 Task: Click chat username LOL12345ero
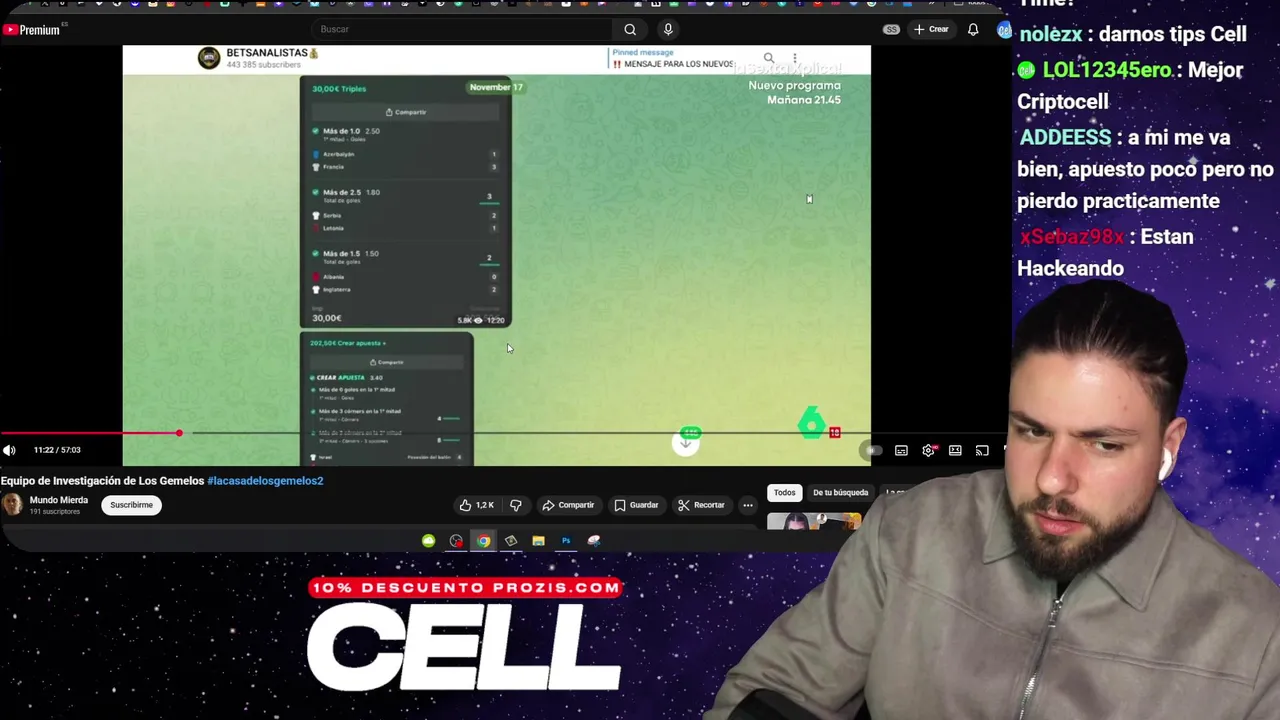pos(1107,70)
